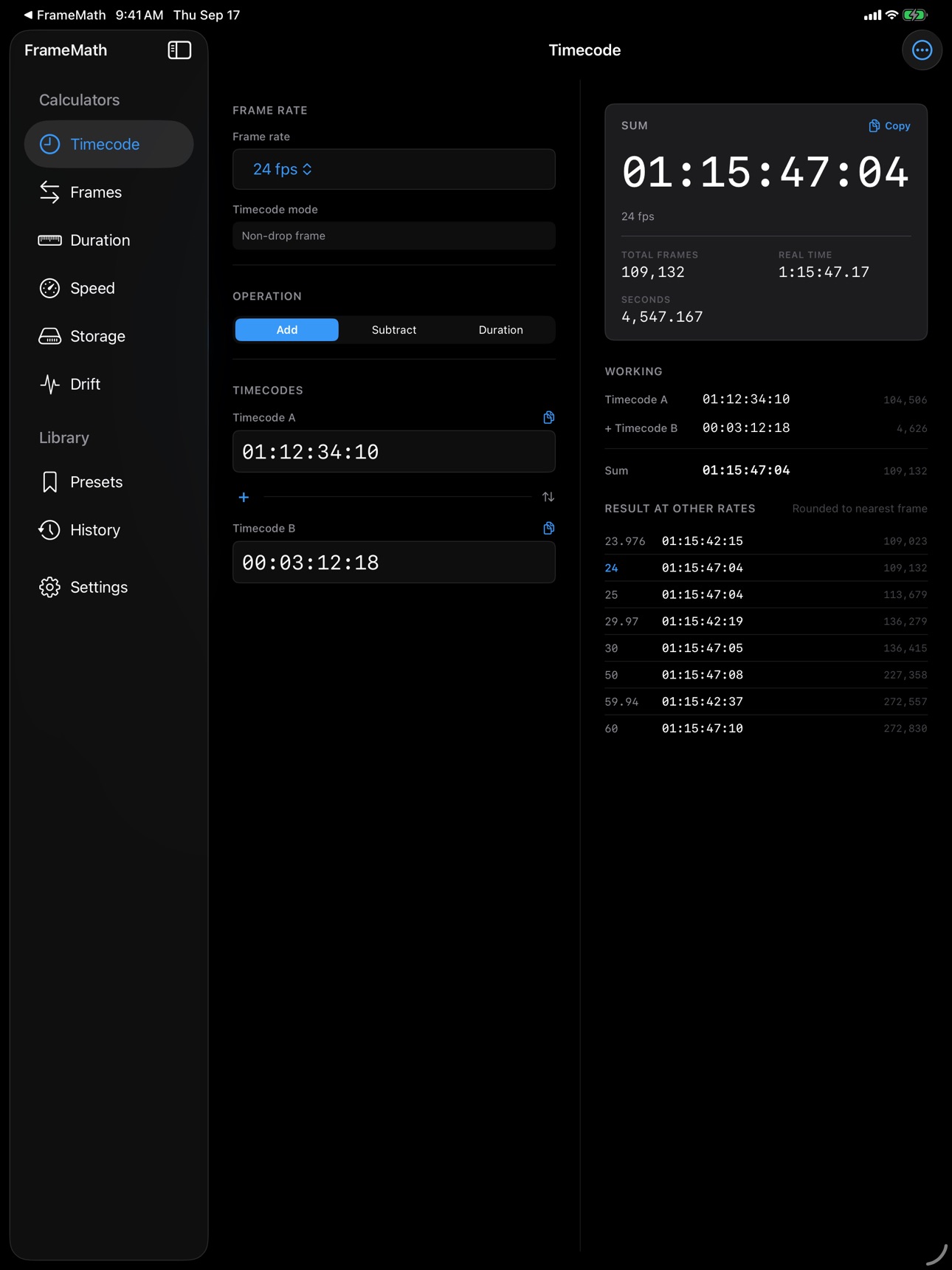Click the blue plus operator icon

pos(244,498)
